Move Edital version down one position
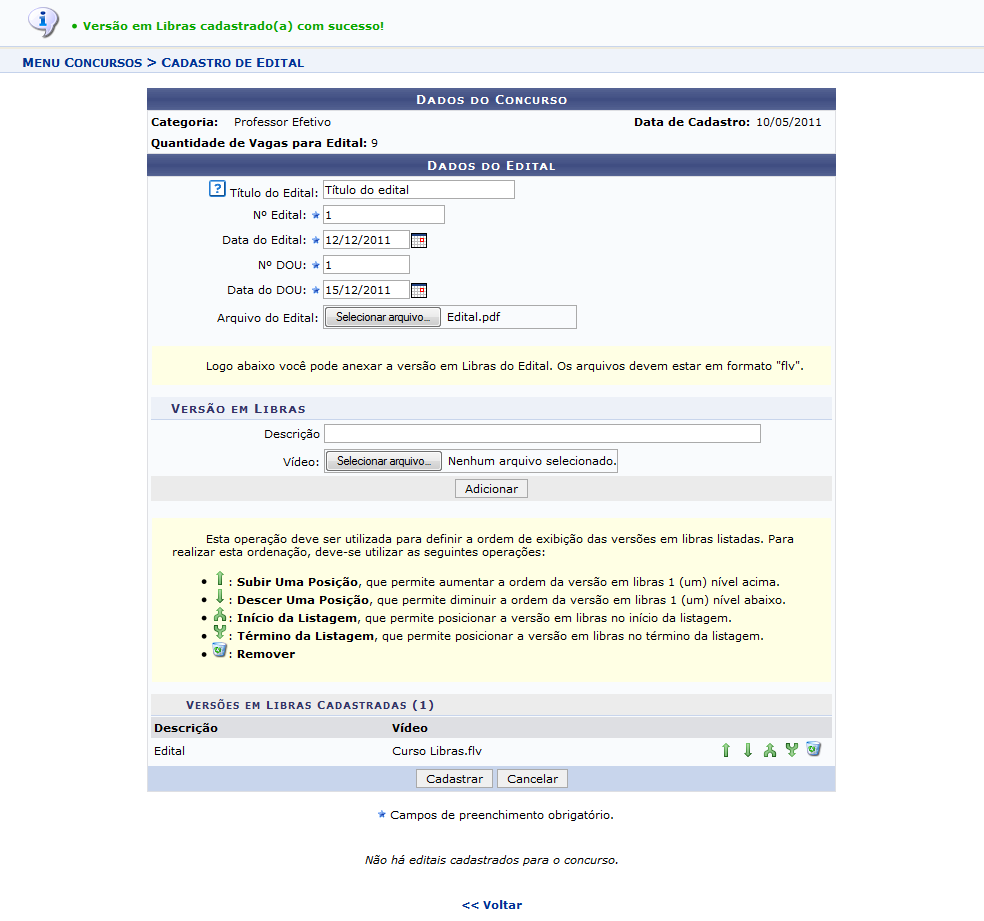This screenshot has height=921, width=984. [x=747, y=750]
